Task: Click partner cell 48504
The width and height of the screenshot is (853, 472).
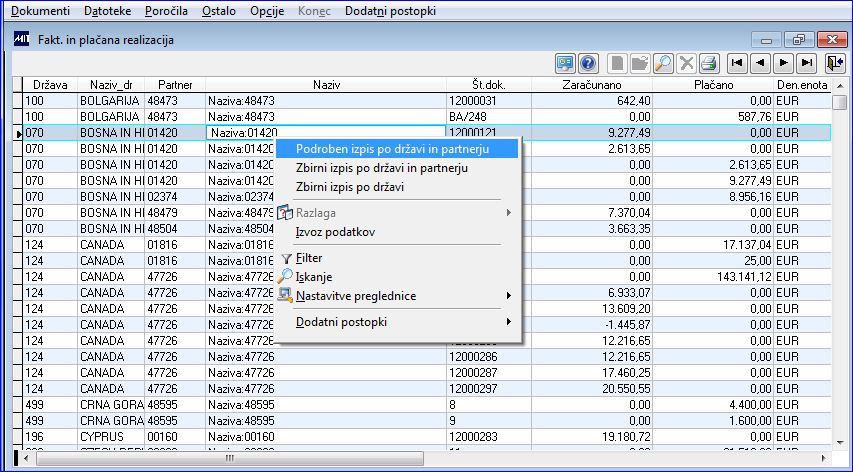Action: click(175, 229)
